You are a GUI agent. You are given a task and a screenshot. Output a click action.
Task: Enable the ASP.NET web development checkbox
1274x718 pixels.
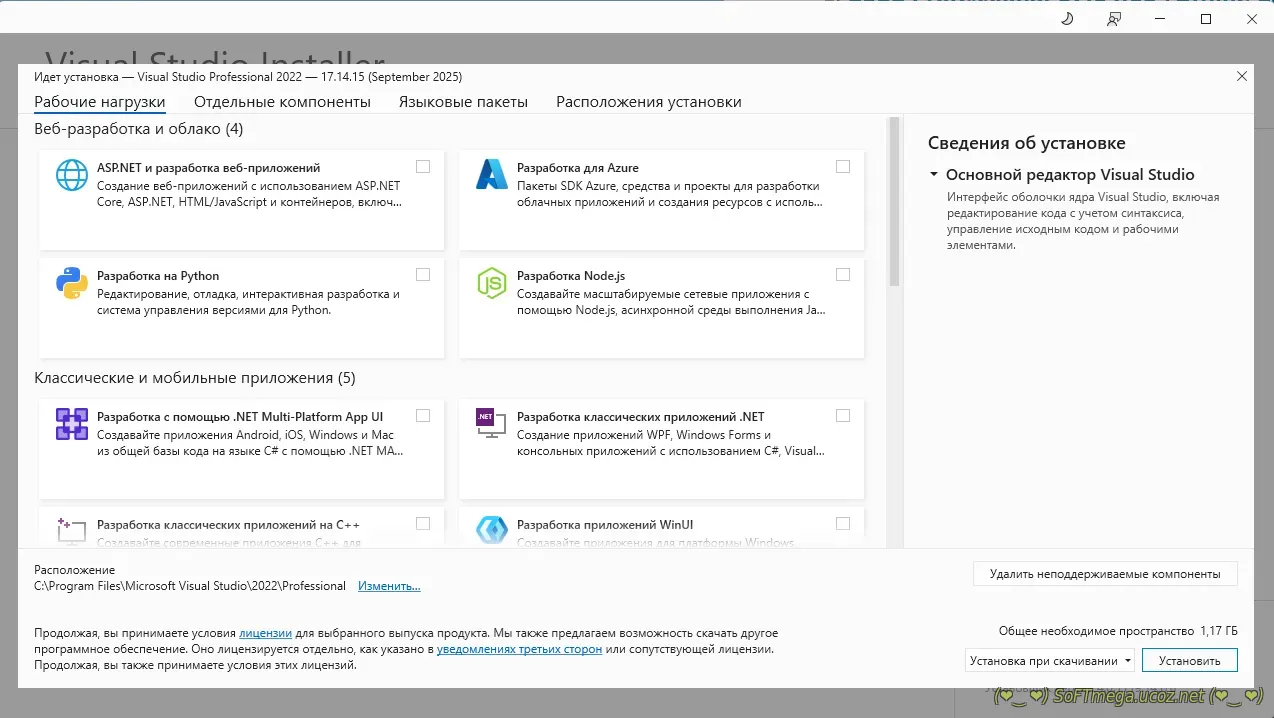(x=423, y=167)
